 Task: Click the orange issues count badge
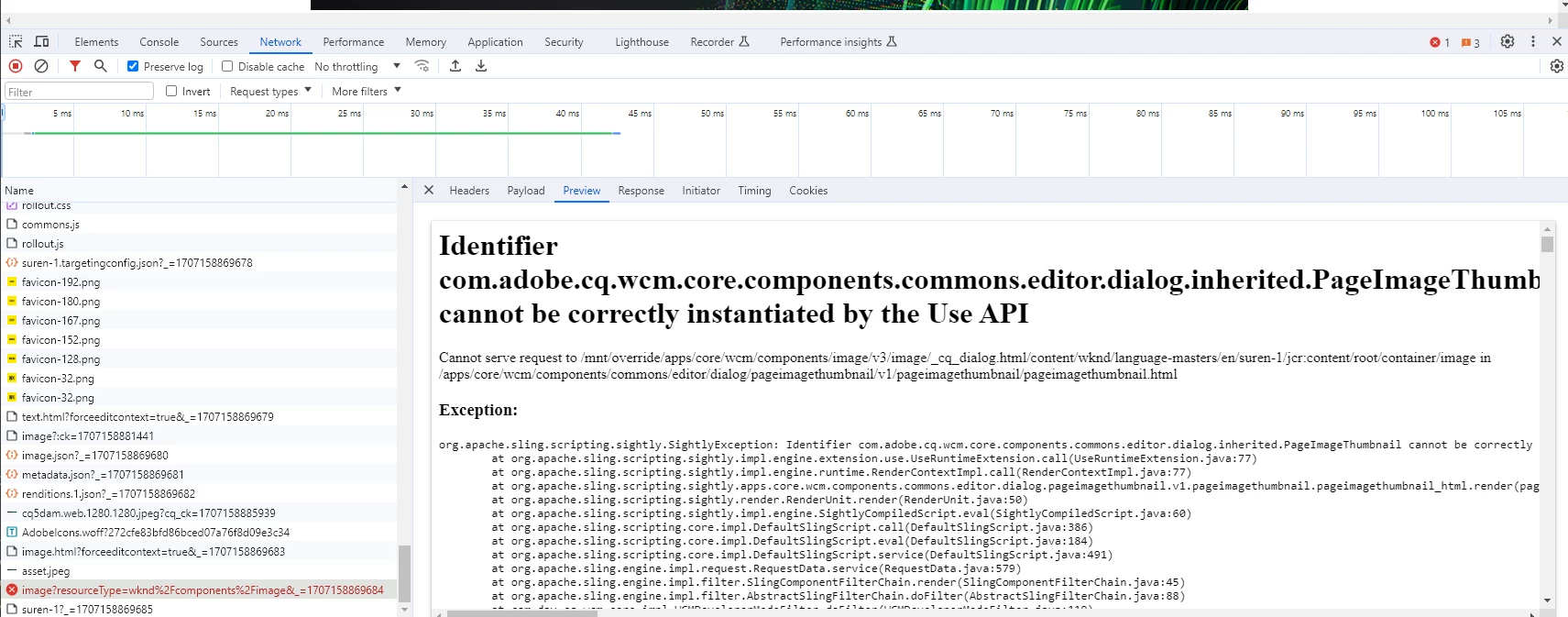(x=1471, y=42)
